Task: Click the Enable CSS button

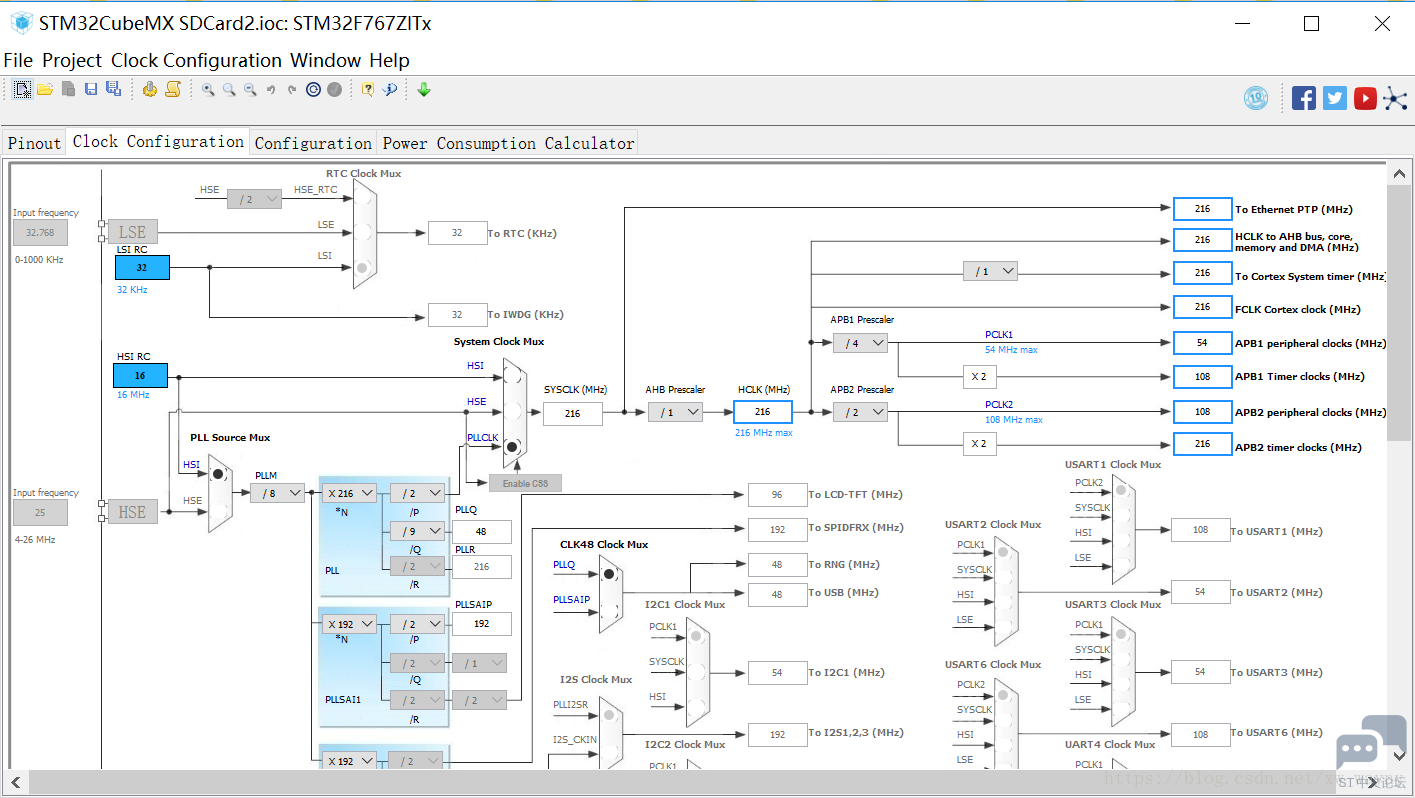Action: coord(525,484)
